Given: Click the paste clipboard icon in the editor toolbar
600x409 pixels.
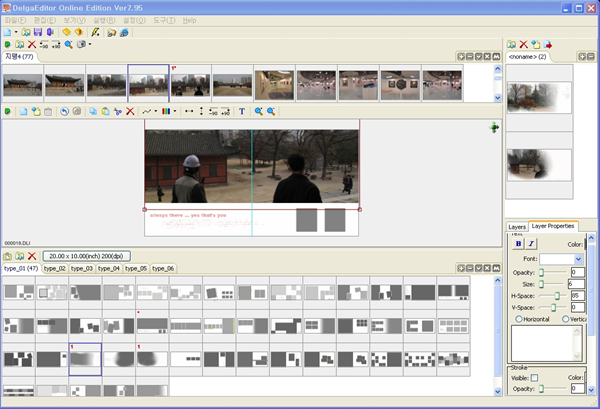Looking at the screenshot, I should 105,111.
